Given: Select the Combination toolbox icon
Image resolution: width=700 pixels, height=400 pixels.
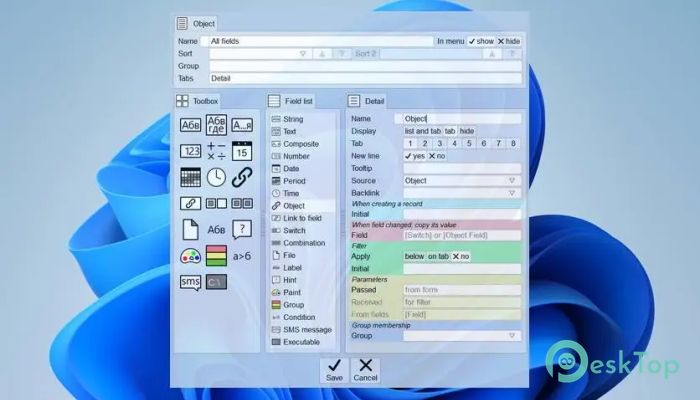Looking at the screenshot, I should click(242, 204).
